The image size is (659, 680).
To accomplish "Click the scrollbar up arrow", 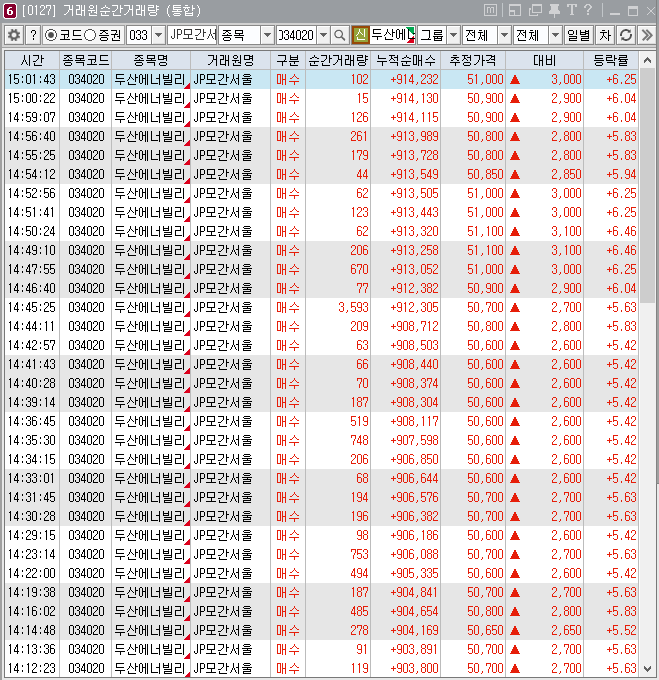I will (647, 60).
